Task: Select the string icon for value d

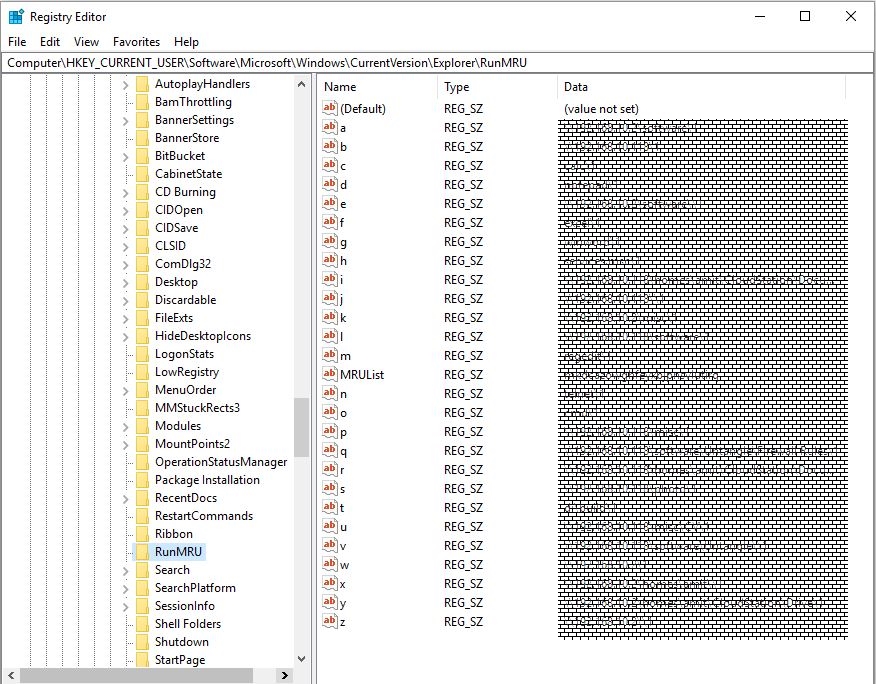Action: 330,184
